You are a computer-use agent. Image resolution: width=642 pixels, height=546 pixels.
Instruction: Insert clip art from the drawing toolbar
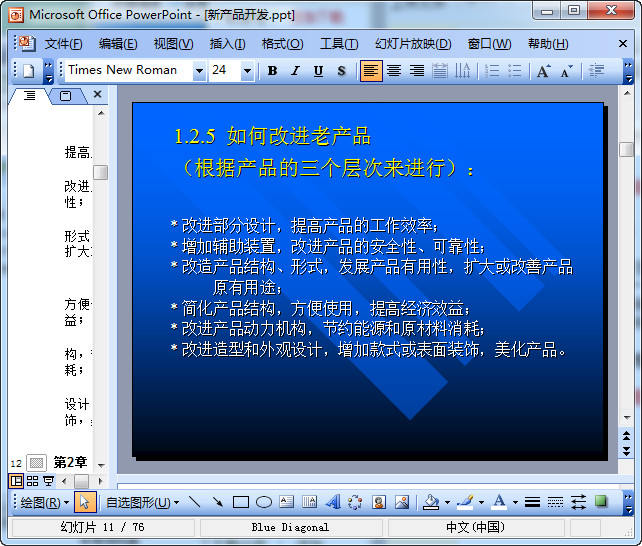pyautogui.click(x=379, y=502)
